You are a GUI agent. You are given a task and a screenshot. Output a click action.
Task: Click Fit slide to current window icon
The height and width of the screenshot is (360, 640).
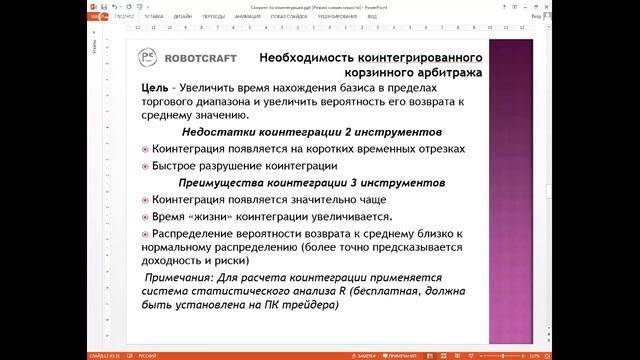pyautogui.click(x=547, y=356)
